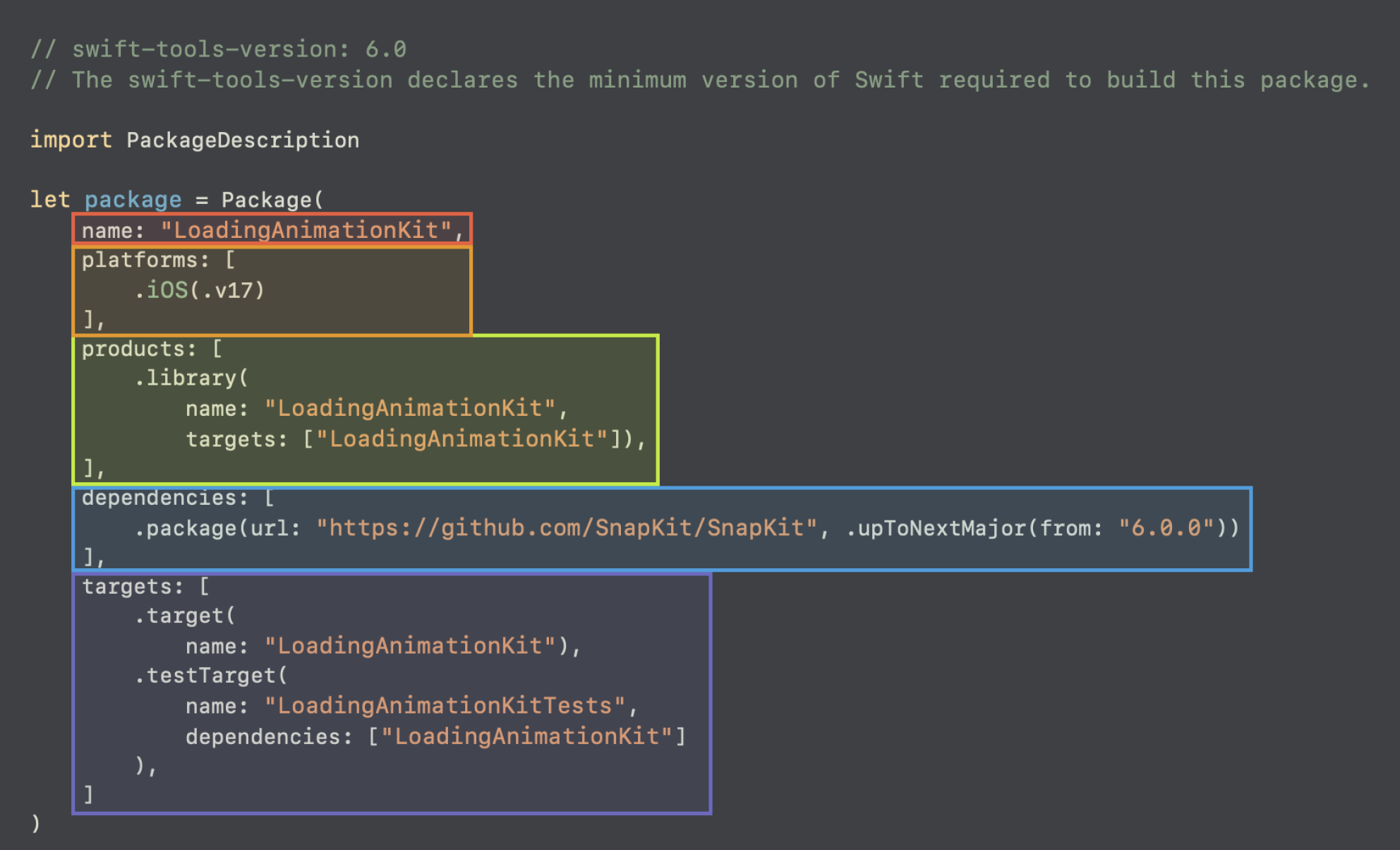Click LoadingAnimationKitTests name string

click(445, 706)
